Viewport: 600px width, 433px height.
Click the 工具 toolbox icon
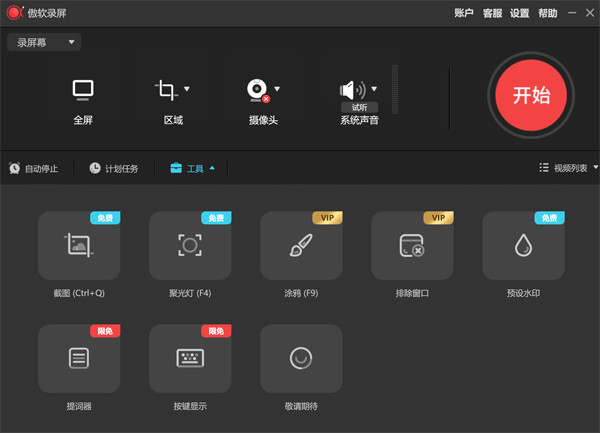pos(176,168)
